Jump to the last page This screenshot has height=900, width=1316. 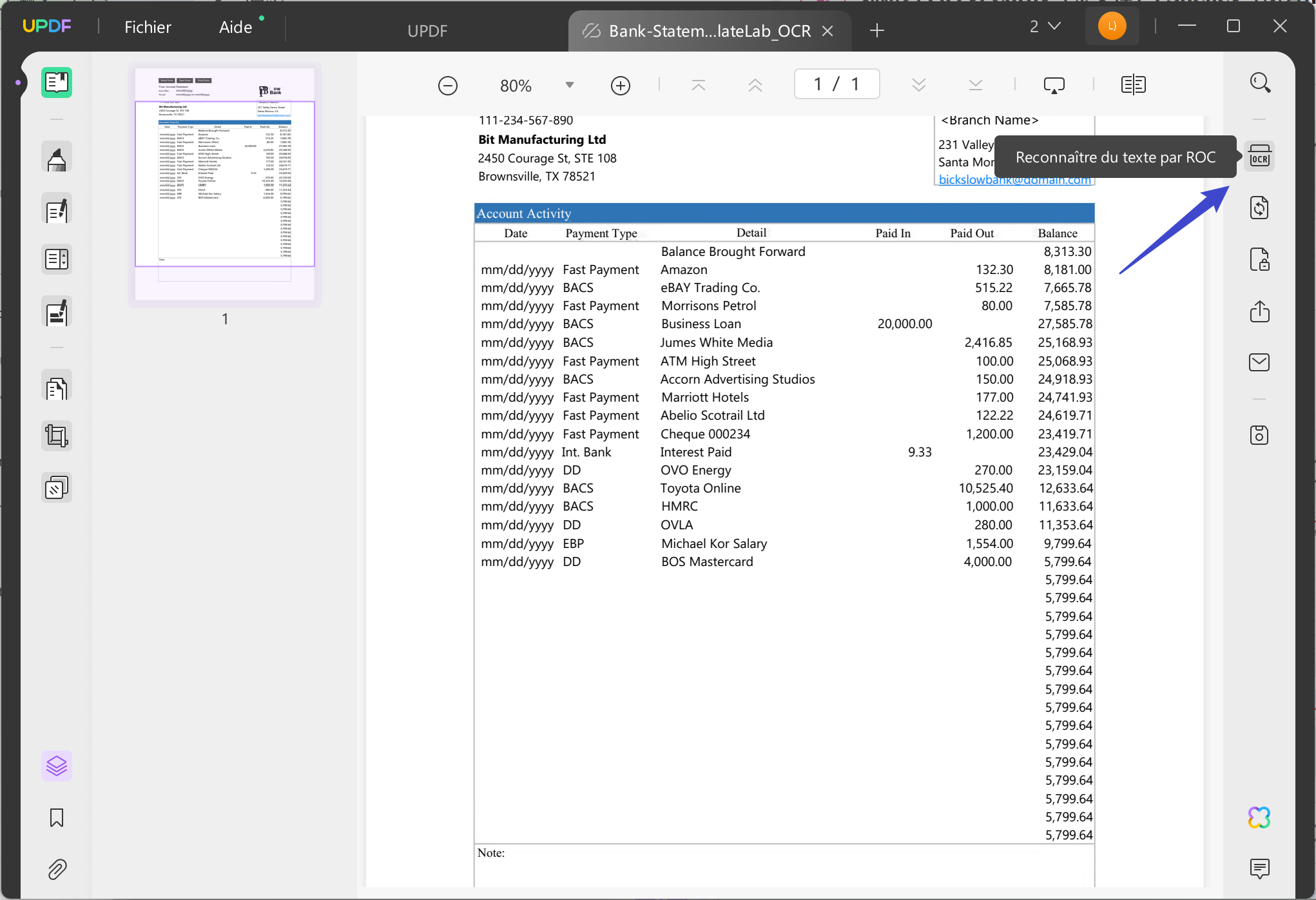click(976, 85)
